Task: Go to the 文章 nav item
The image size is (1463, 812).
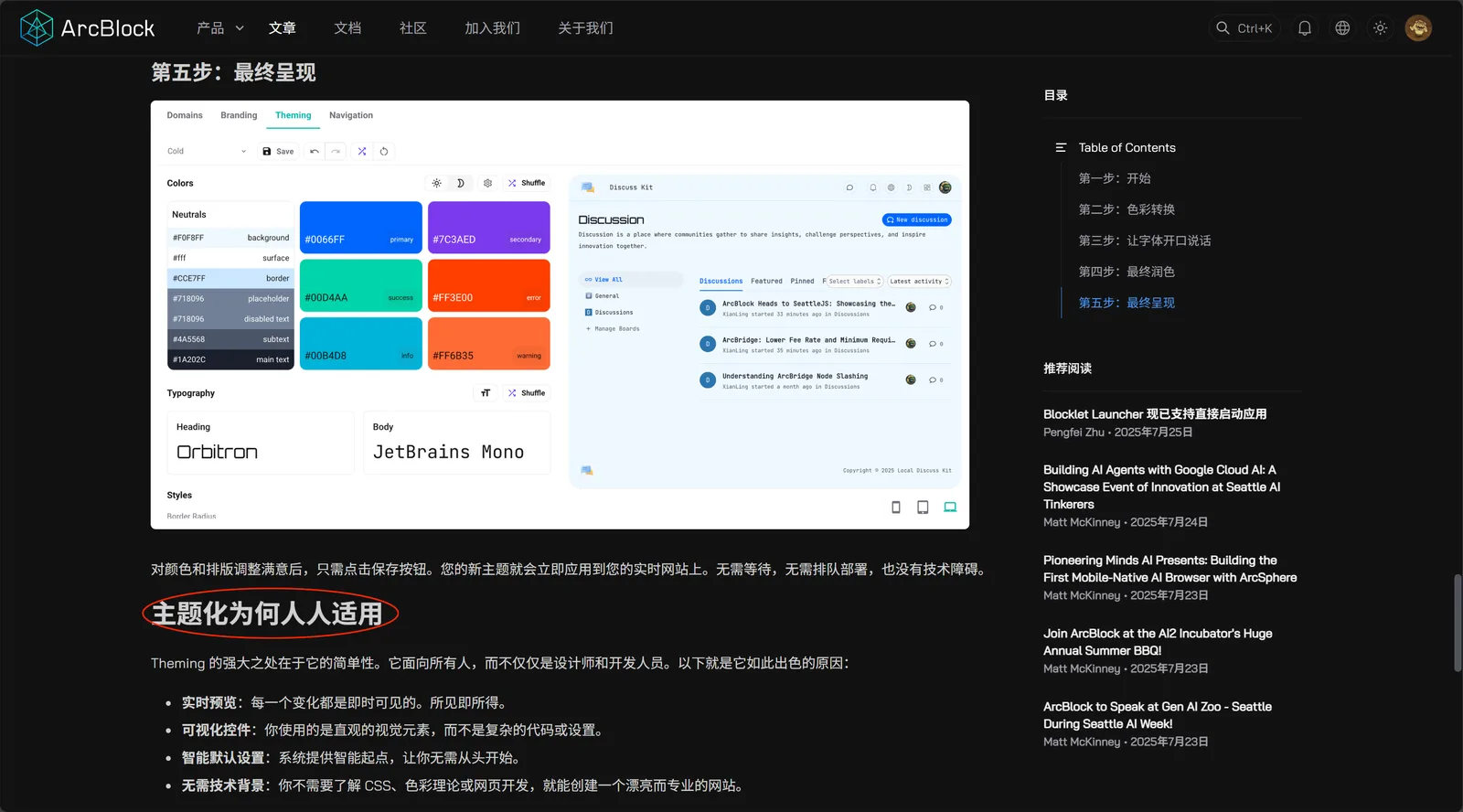Action: 283,28
